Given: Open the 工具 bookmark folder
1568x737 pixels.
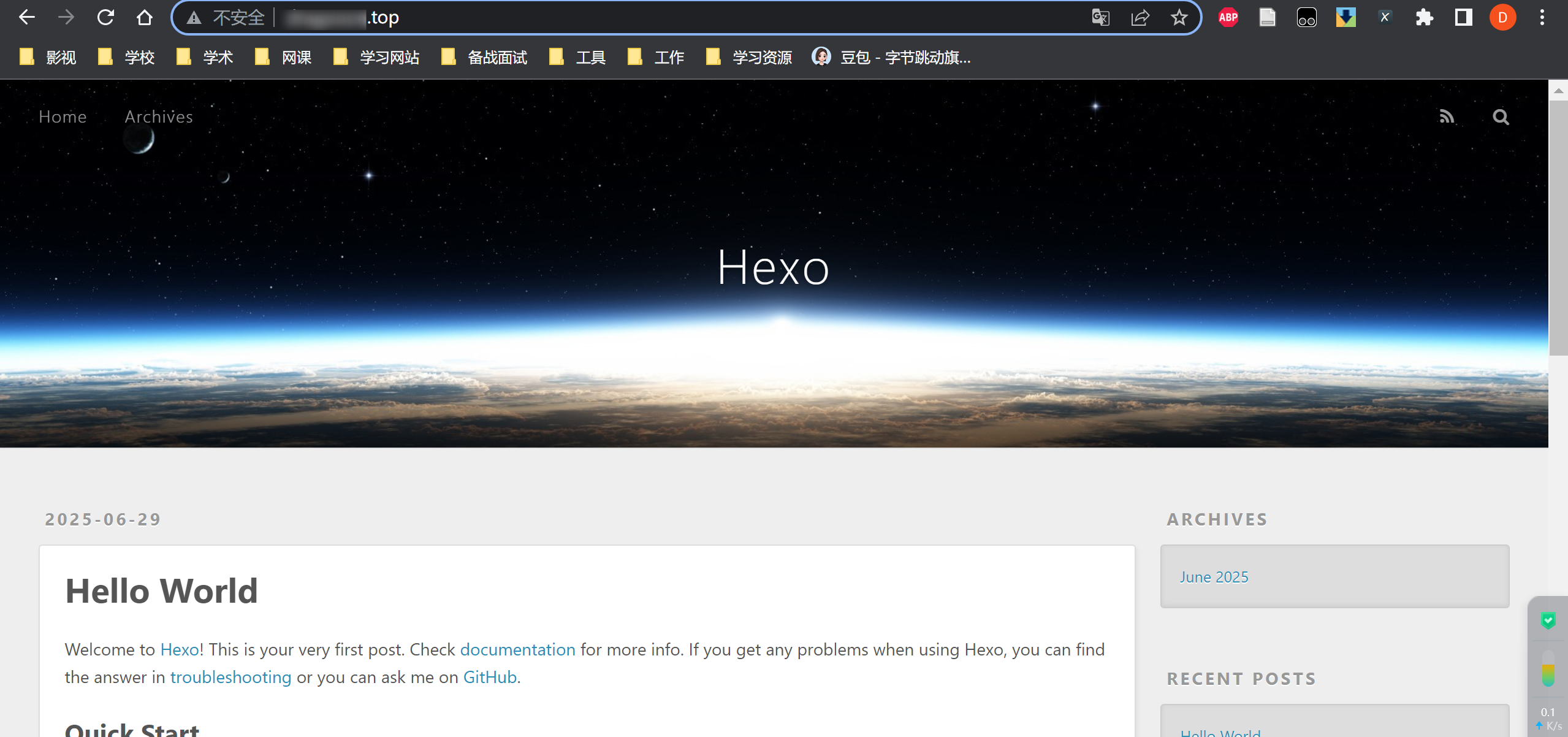Looking at the screenshot, I should [577, 58].
